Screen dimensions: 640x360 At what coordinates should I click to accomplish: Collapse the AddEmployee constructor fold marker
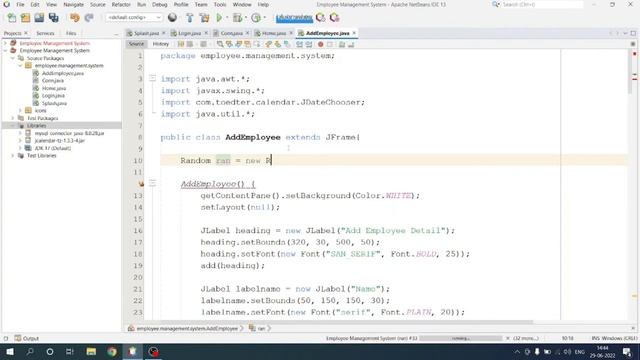point(152,183)
